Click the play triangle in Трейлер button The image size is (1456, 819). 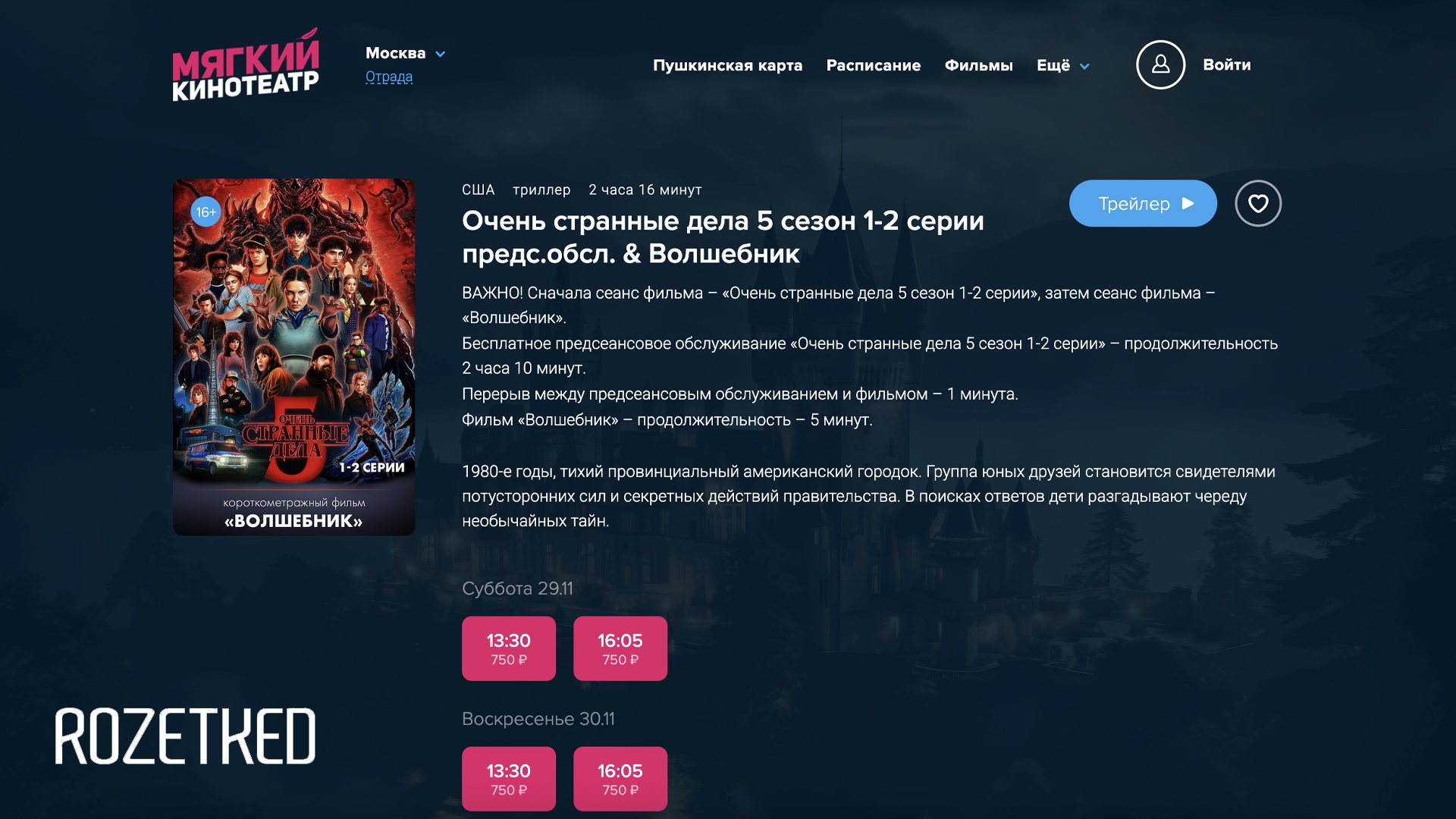pos(1188,203)
